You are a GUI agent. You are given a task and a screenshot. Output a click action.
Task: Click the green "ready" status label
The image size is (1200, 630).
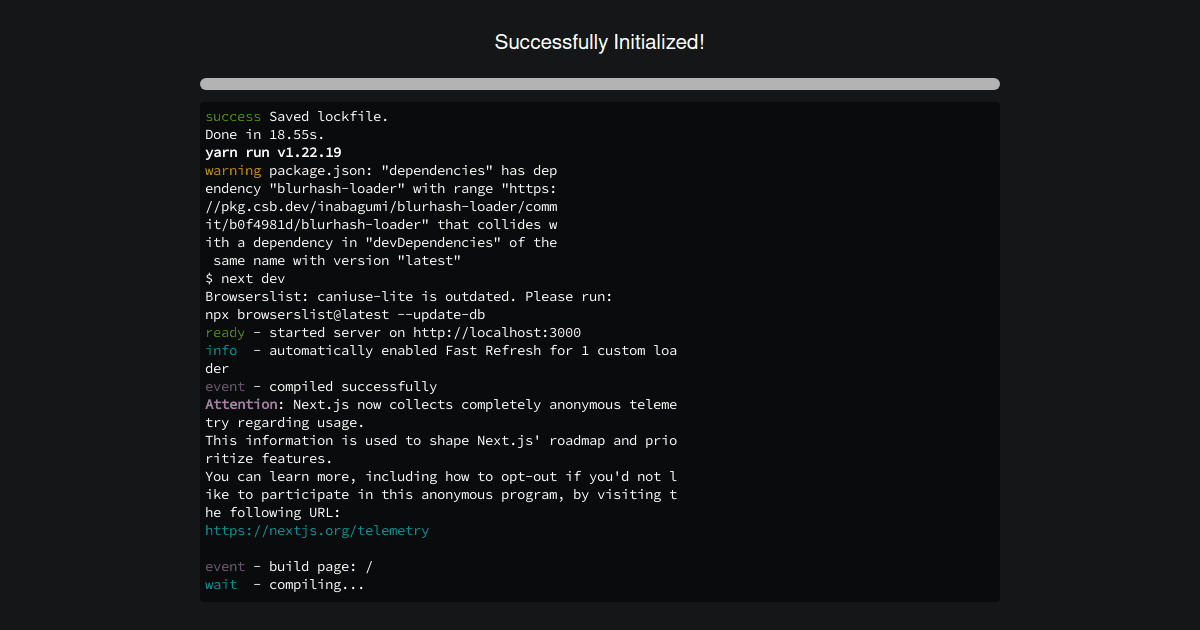click(x=224, y=333)
